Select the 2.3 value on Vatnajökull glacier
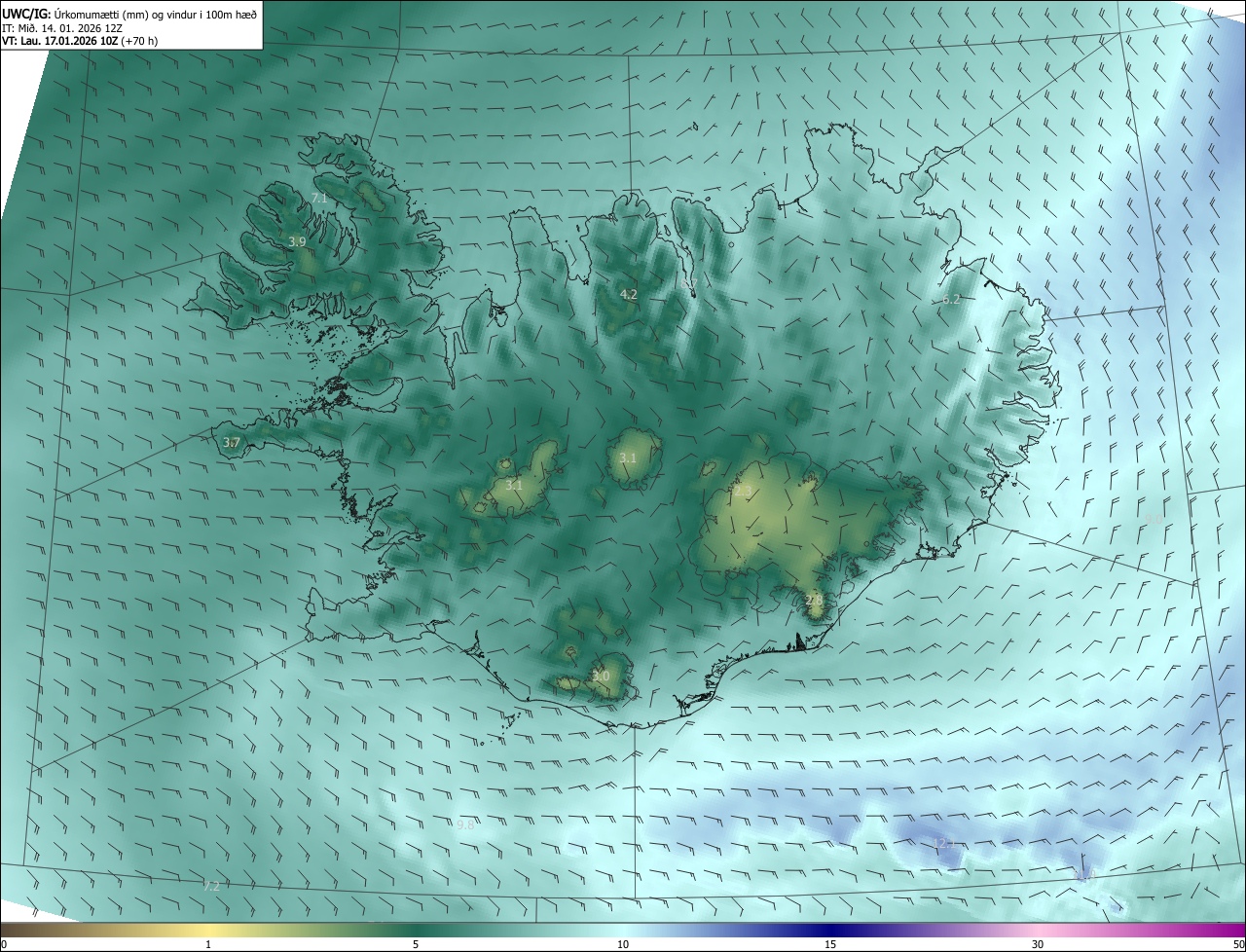Viewport: 1246px width, 952px height. (744, 493)
